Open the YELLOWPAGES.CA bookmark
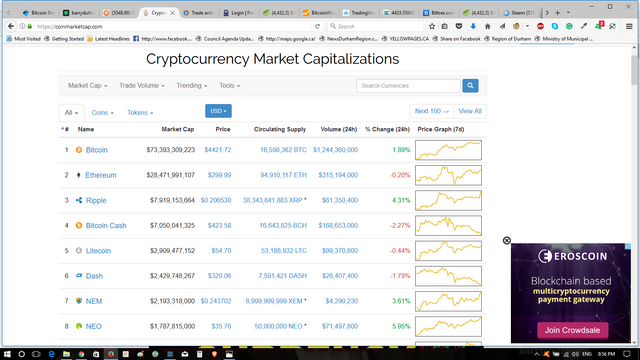This screenshot has width=640, height=360. pyautogui.click(x=406, y=39)
